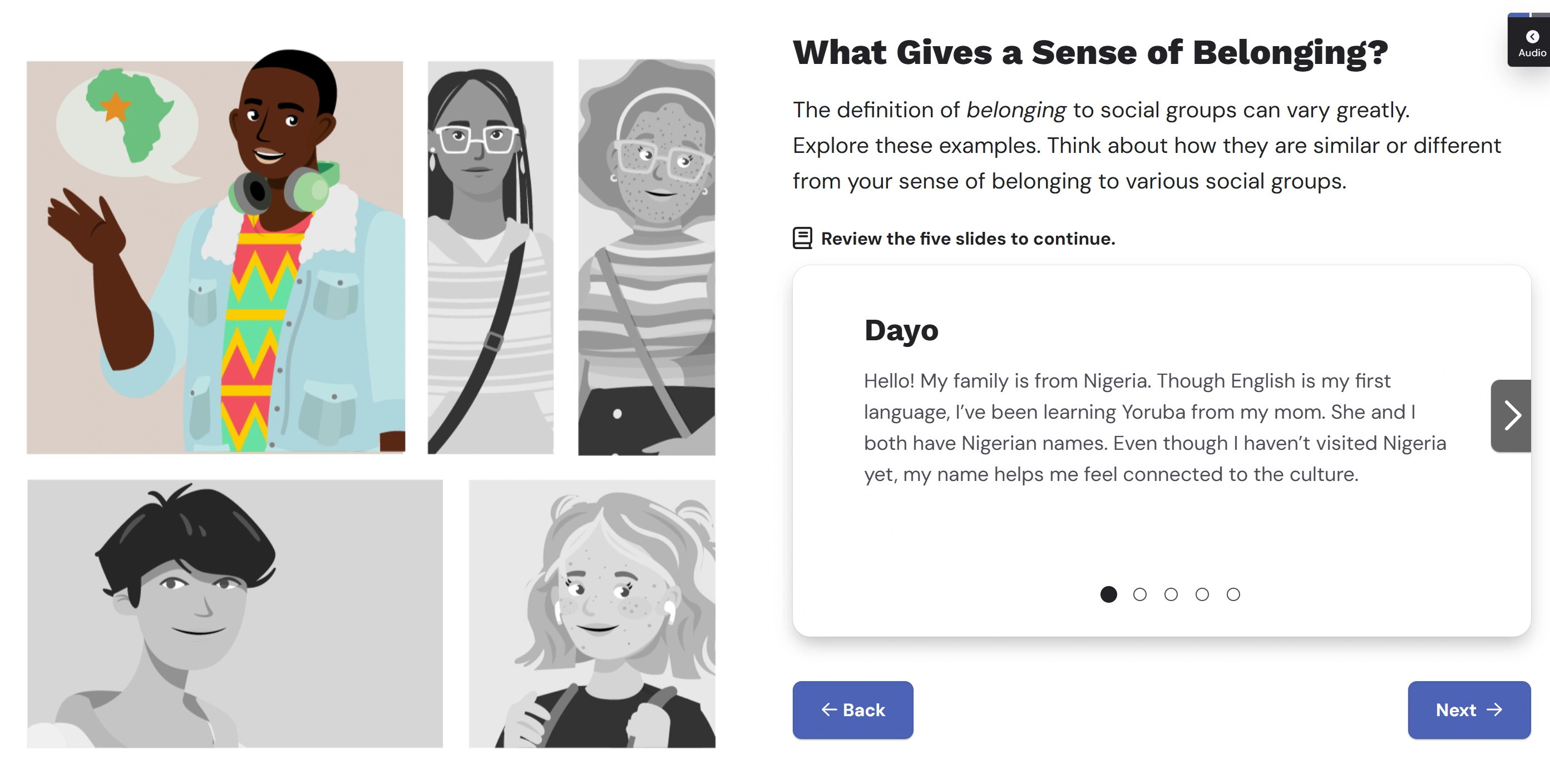This screenshot has height=784, width=1550.
Task: Click the review slides document icon
Action: [802, 238]
